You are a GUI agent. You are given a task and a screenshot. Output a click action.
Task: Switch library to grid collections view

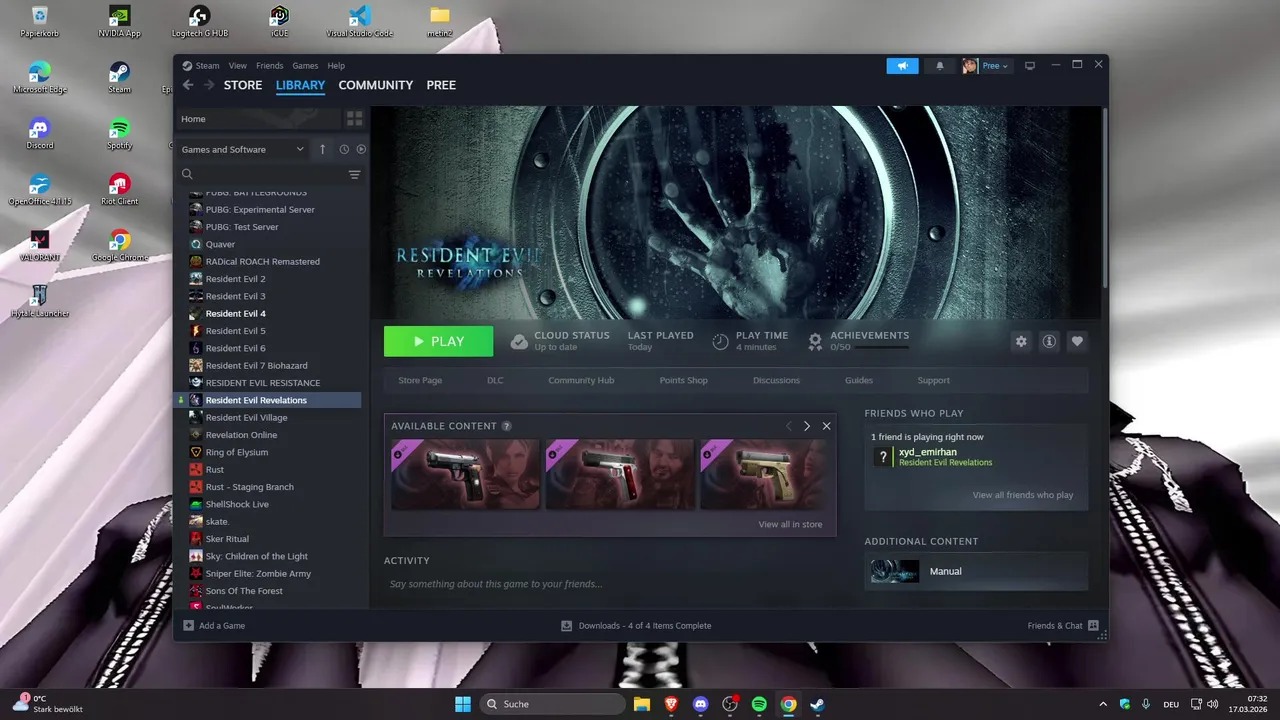354,119
